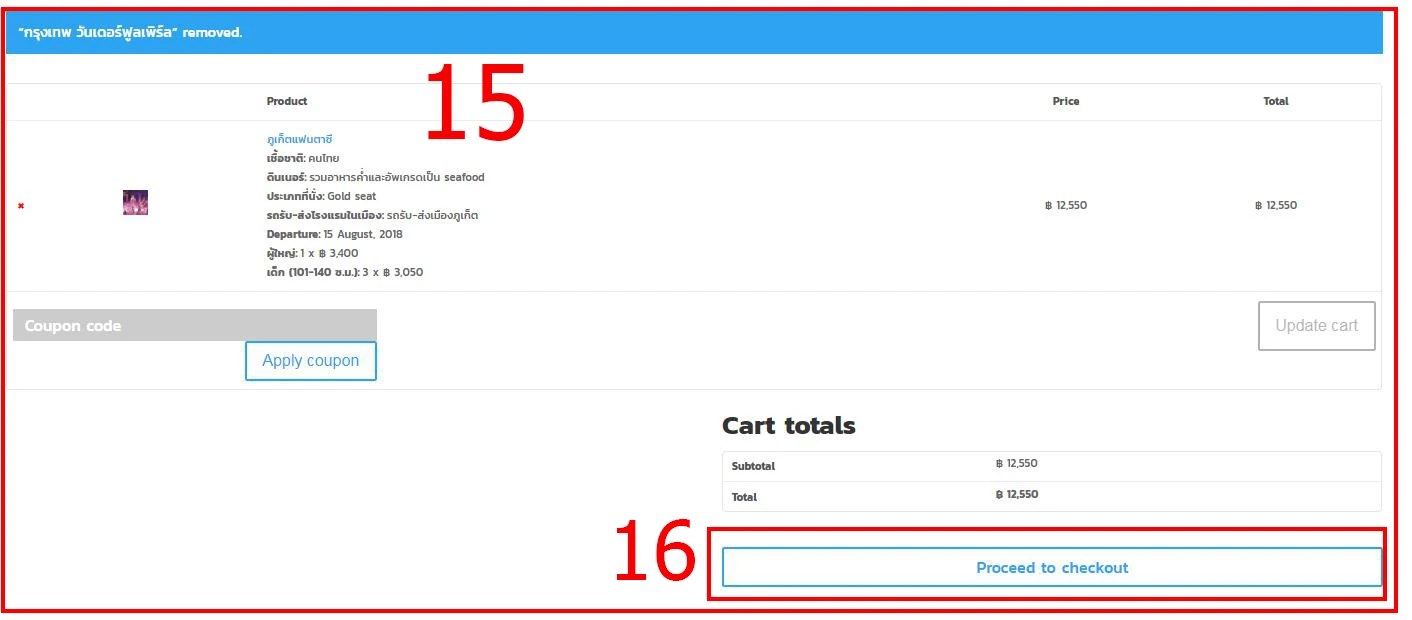The image size is (1412, 620).
Task: Click the Subtotal amount ฿ 12,550
Action: point(1017,464)
